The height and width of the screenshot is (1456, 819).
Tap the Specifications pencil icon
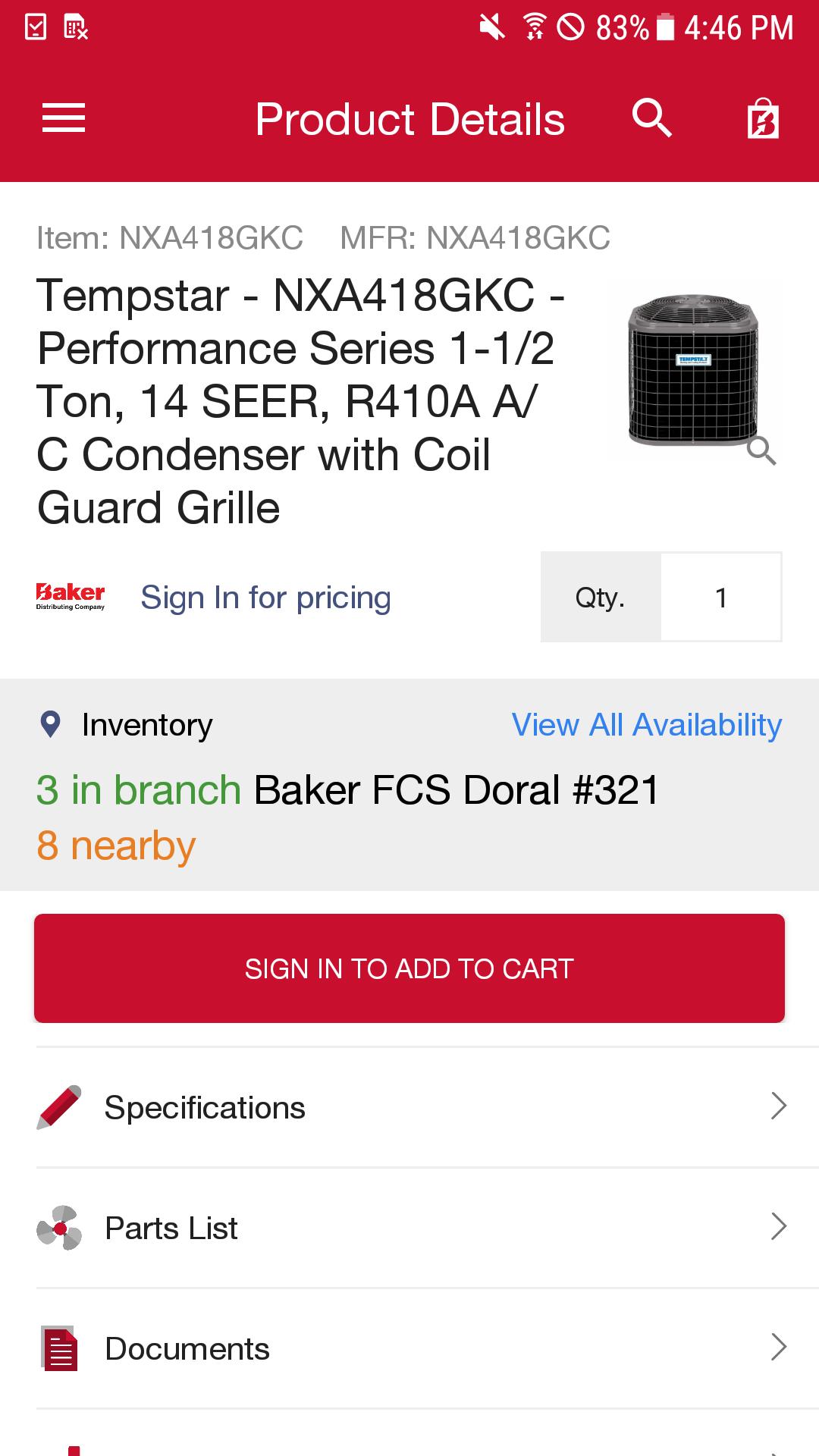pyautogui.click(x=59, y=1107)
